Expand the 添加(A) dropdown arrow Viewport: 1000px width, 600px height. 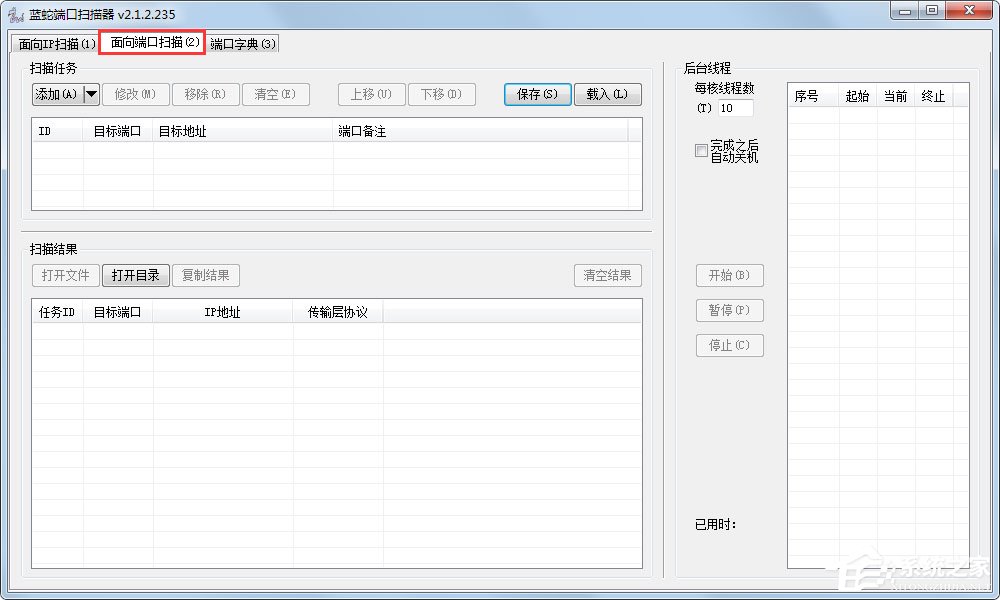(91, 94)
